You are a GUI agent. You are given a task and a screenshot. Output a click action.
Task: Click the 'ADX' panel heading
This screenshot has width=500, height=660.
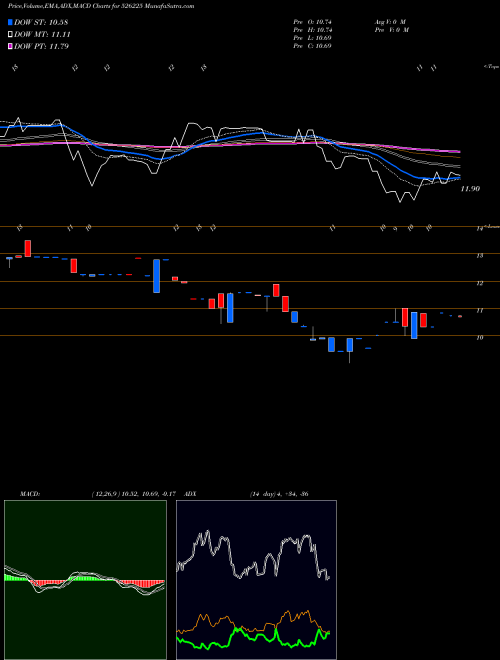click(190, 494)
